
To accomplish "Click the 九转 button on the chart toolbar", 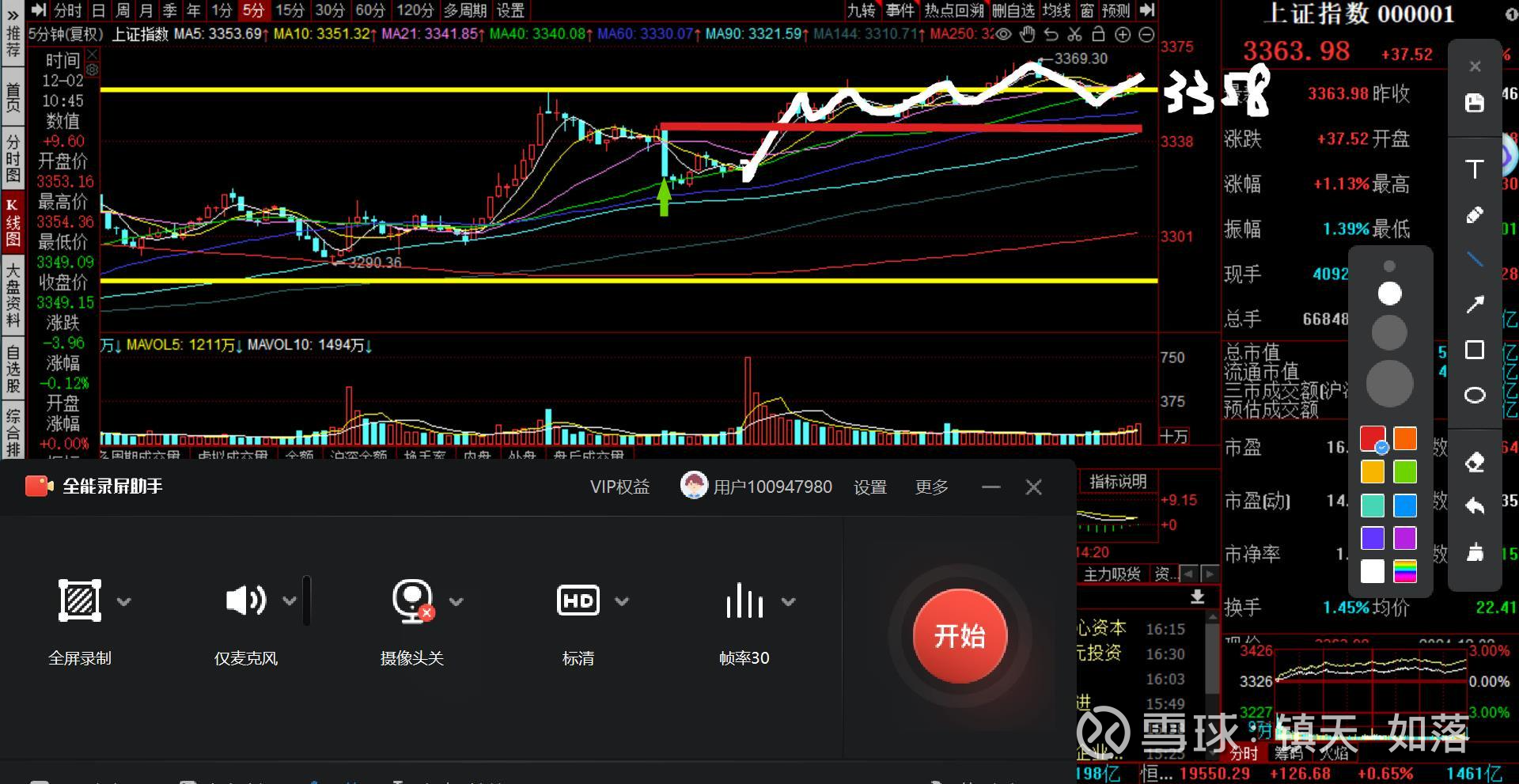I will pyautogui.click(x=862, y=9).
